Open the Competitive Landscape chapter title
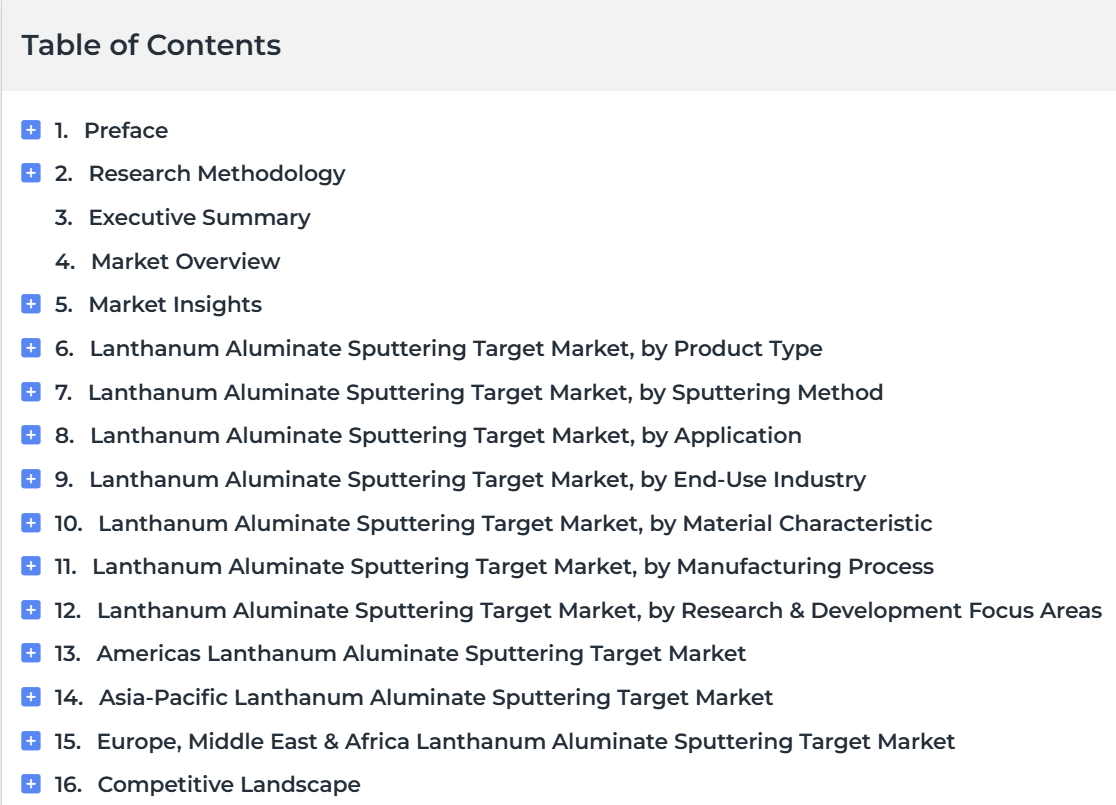Image resolution: width=1116 pixels, height=805 pixels. point(229,784)
